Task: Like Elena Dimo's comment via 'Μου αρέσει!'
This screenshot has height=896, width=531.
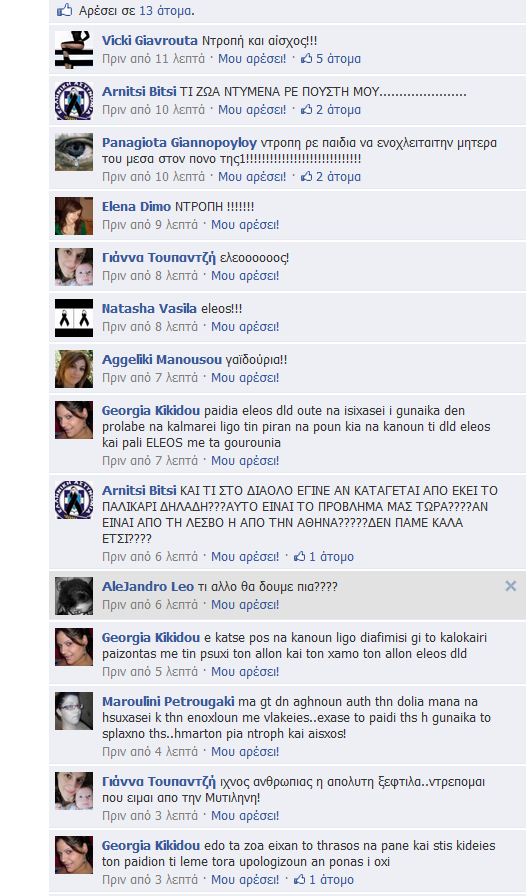Action: [x=245, y=225]
